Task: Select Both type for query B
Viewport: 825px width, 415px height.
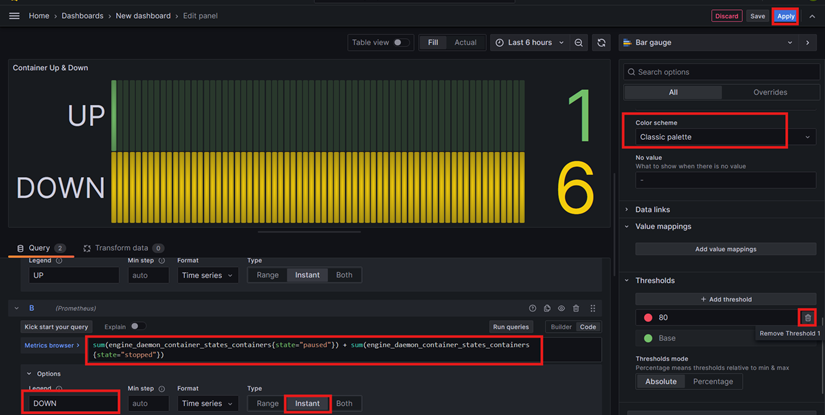Action: point(344,403)
